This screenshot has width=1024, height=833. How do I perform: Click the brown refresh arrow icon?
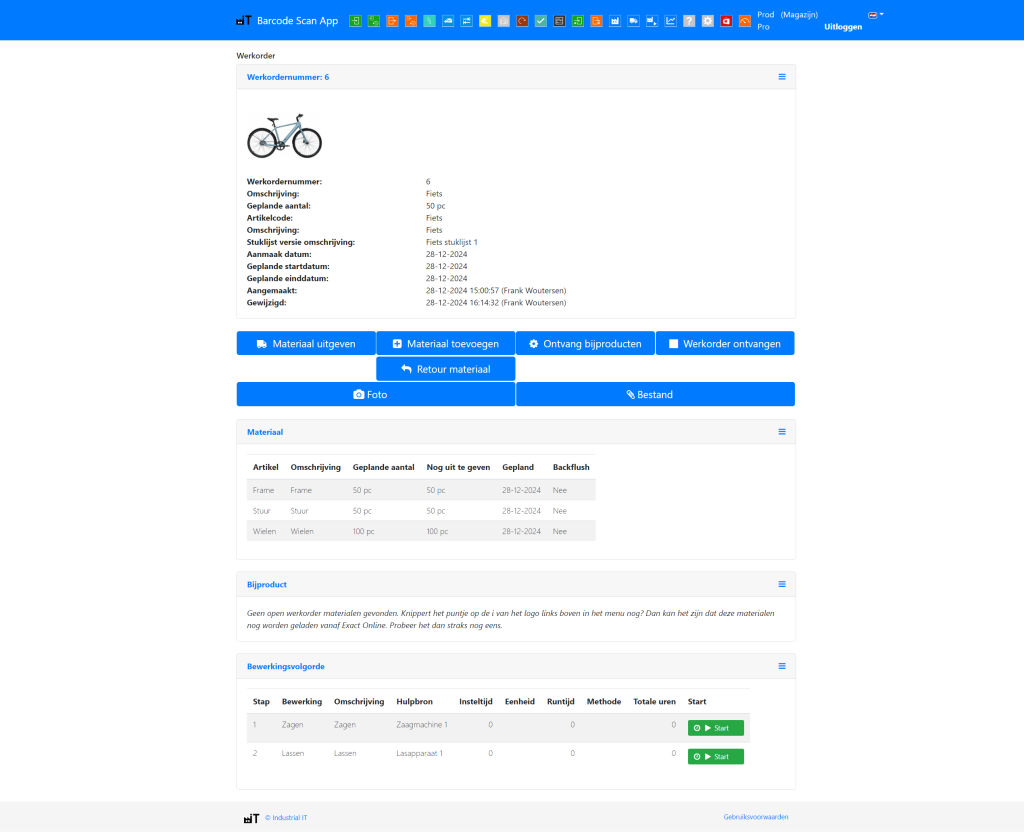pos(521,20)
